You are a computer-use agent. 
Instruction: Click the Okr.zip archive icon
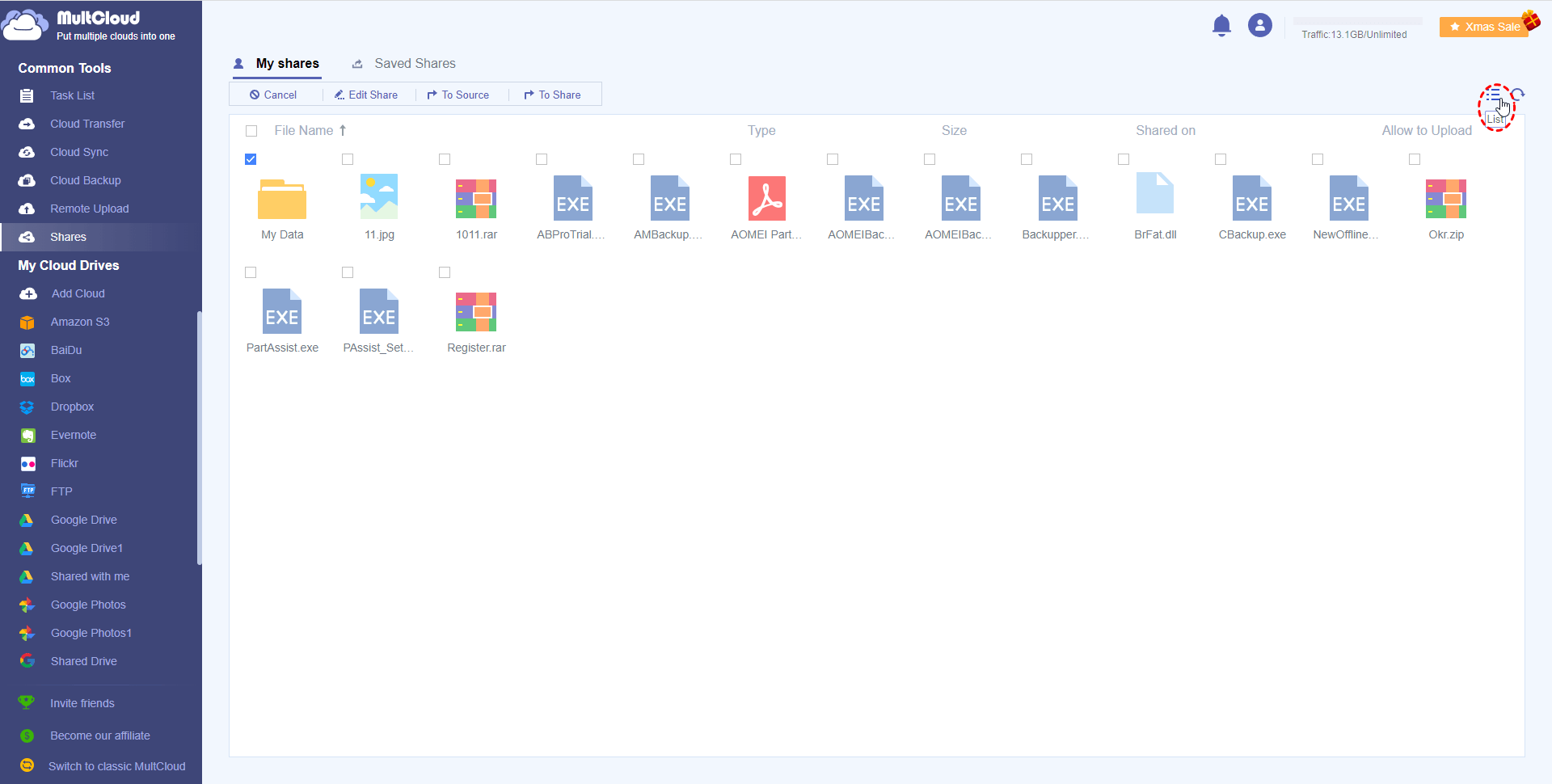(x=1445, y=199)
